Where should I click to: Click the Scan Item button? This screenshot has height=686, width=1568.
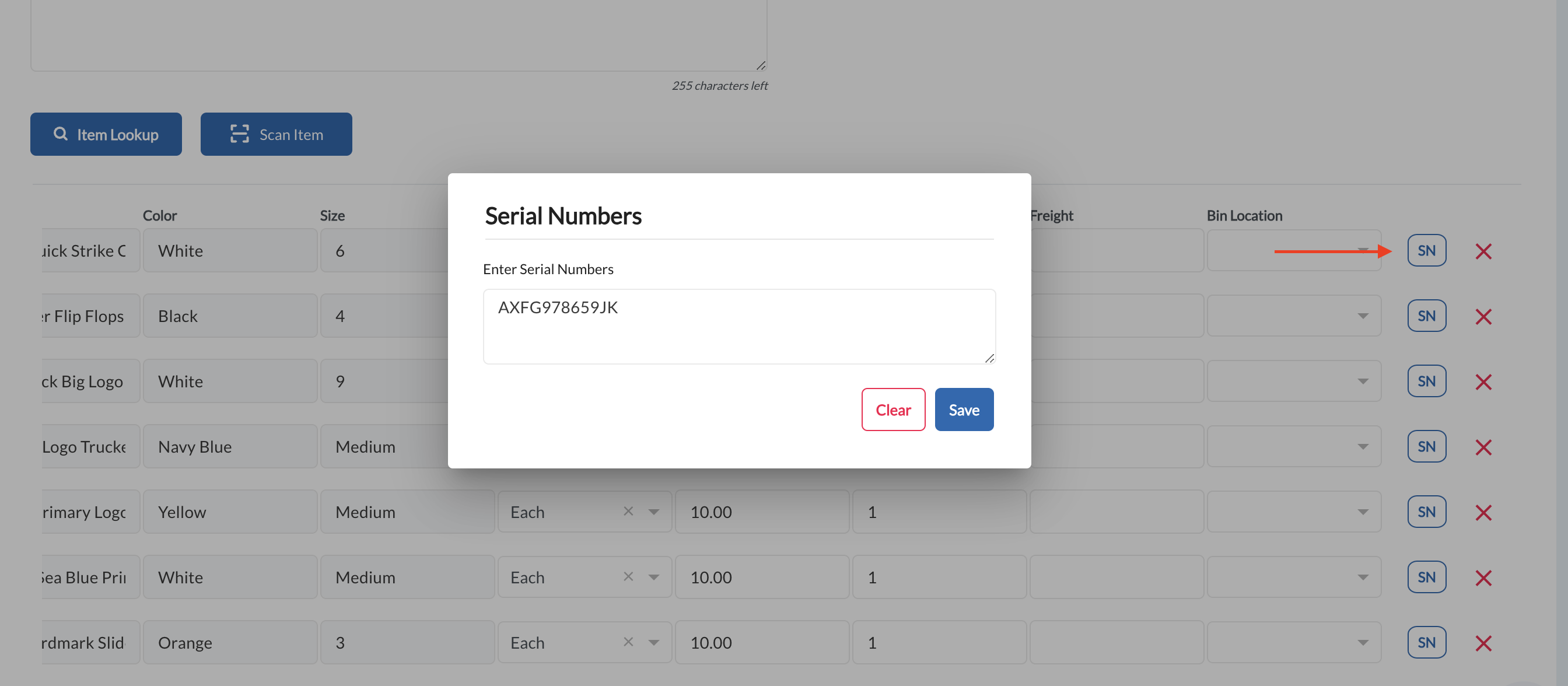(x=276, y=134)
